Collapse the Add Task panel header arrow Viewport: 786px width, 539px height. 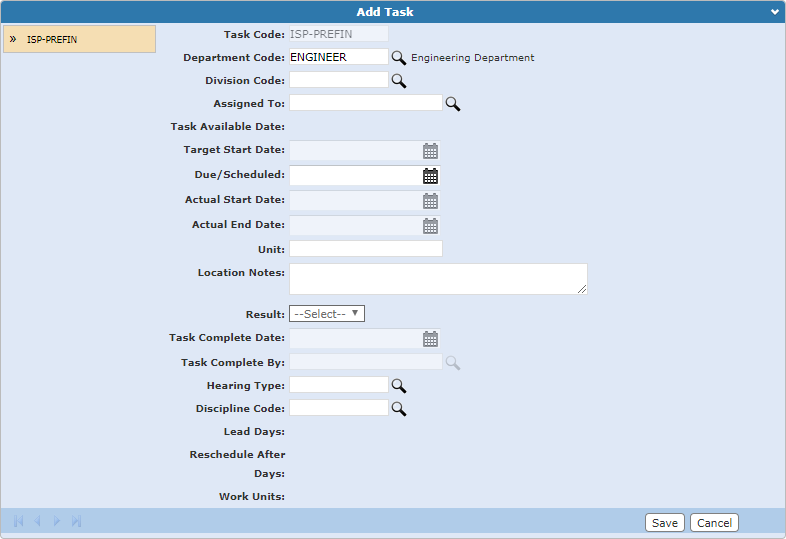774,12
